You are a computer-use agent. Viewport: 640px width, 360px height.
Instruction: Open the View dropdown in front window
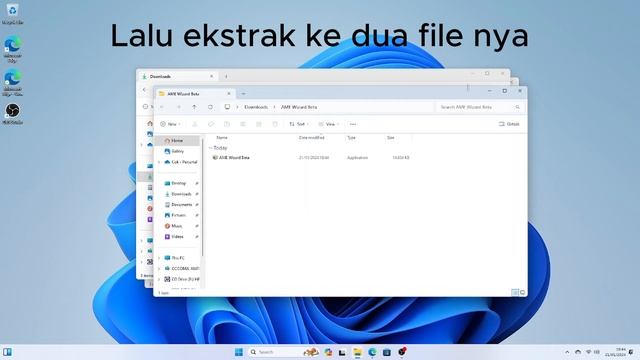pyautogui.click(x=329, y=124)
